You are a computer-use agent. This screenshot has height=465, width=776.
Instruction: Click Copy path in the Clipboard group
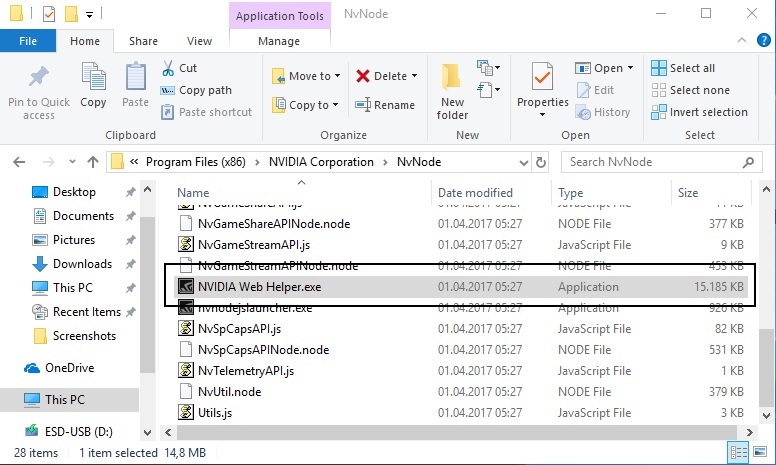tap(196, 90)
